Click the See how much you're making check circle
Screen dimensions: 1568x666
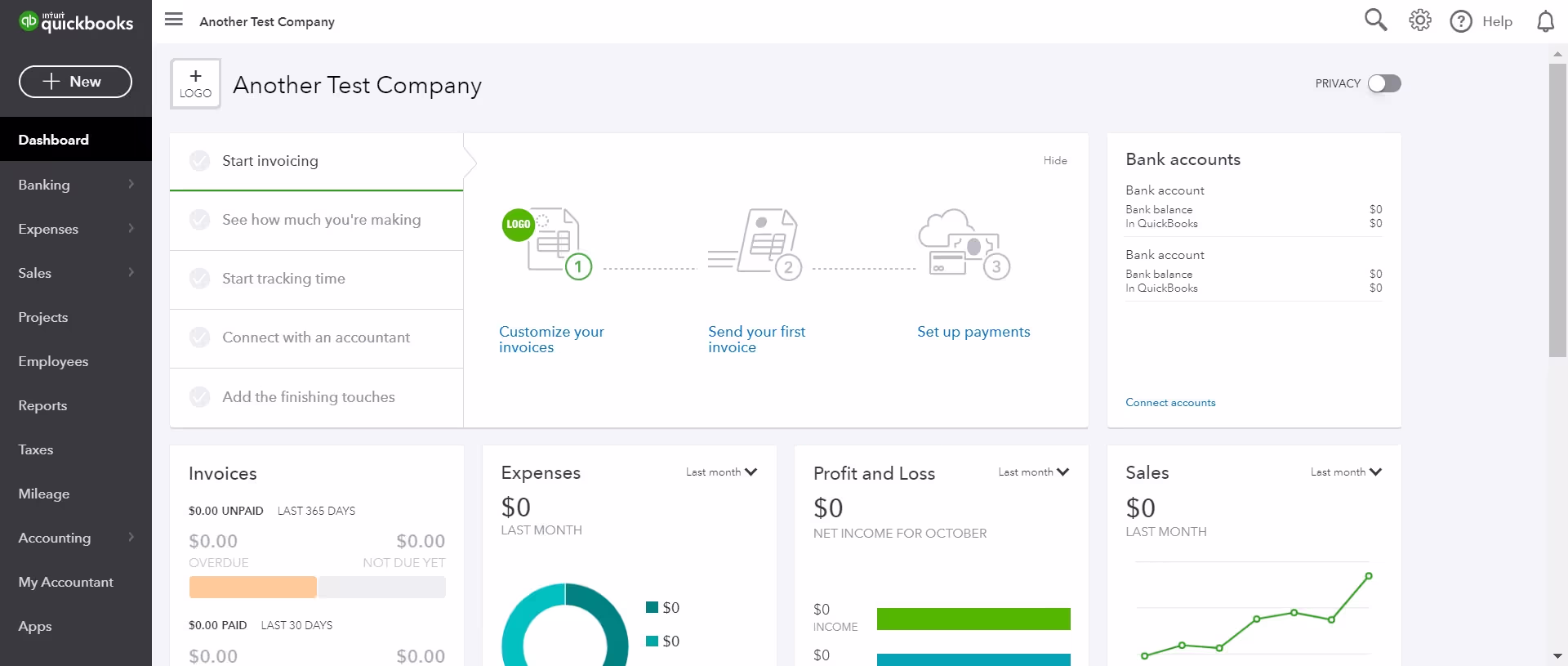coord(200,220)
